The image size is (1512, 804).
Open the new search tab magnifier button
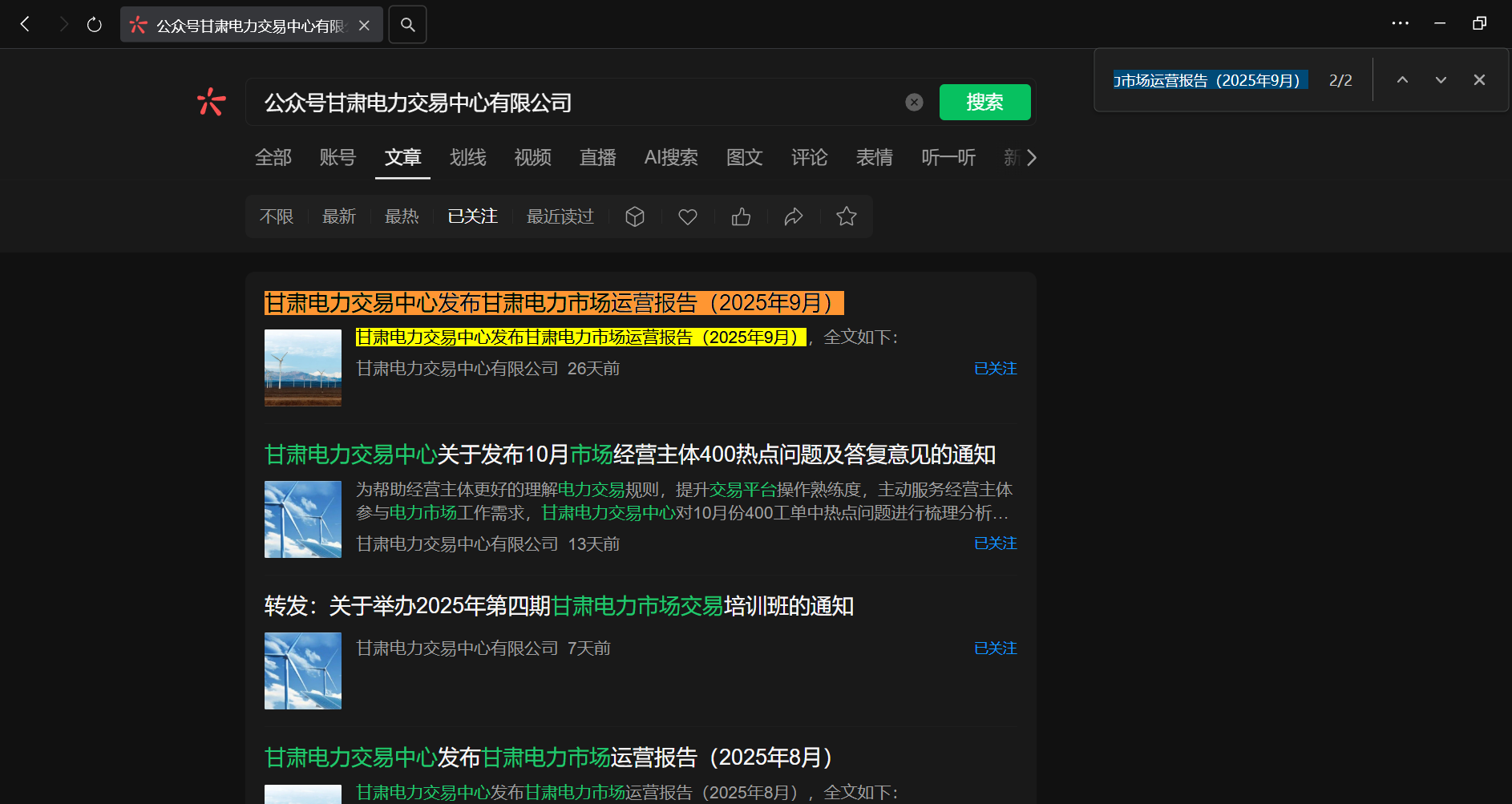(407, 25)
